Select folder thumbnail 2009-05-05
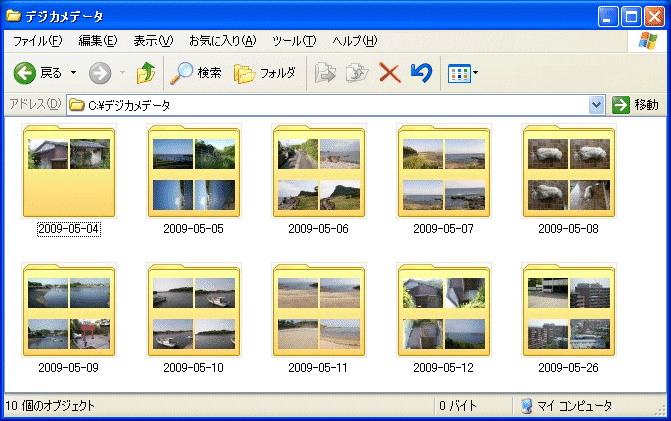 pos(194,171)
